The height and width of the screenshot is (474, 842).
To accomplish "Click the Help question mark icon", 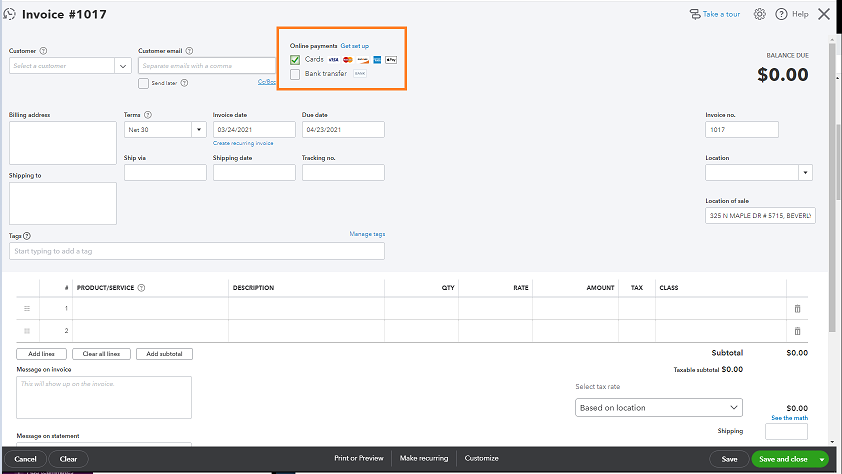I will [781, 14].
